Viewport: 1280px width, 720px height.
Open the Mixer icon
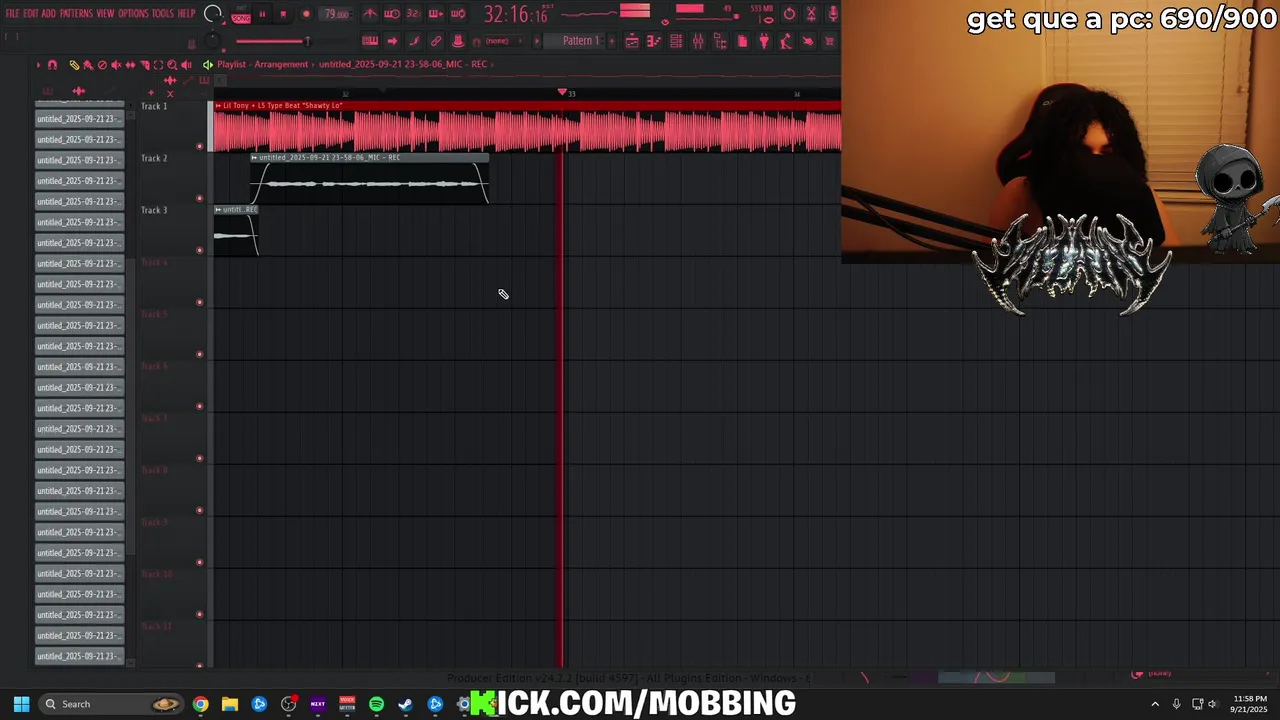698,41
